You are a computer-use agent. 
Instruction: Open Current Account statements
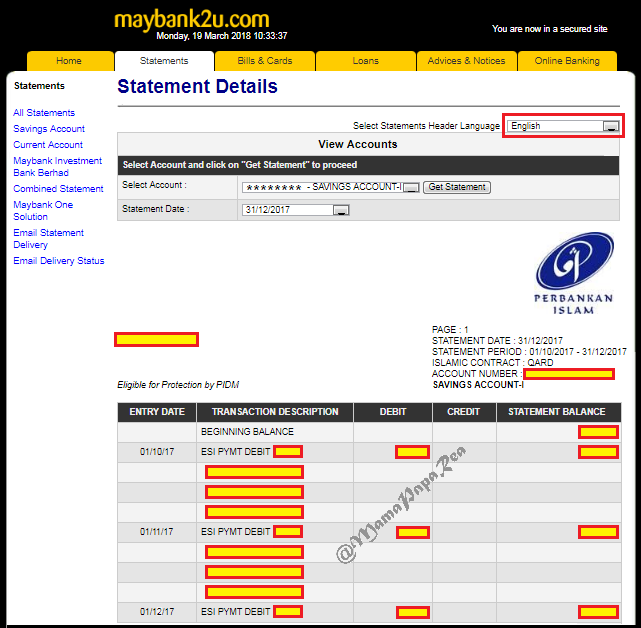[x=48, y=144]
